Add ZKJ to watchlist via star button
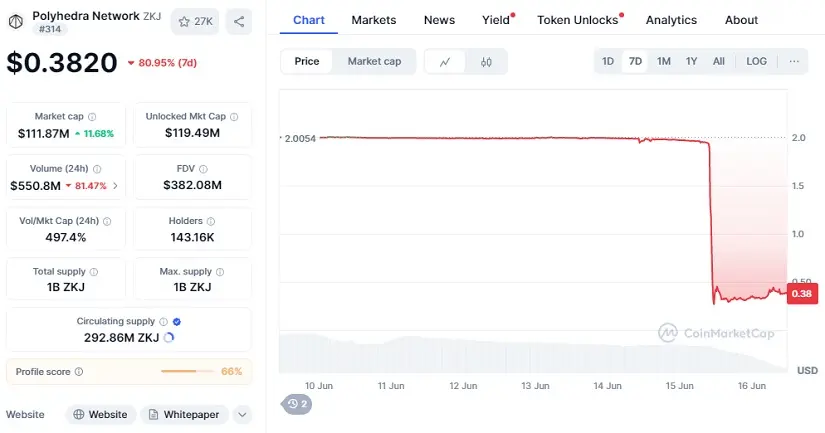Image resolution: width=825 pixels, height=433 pixels. [195, 22]
